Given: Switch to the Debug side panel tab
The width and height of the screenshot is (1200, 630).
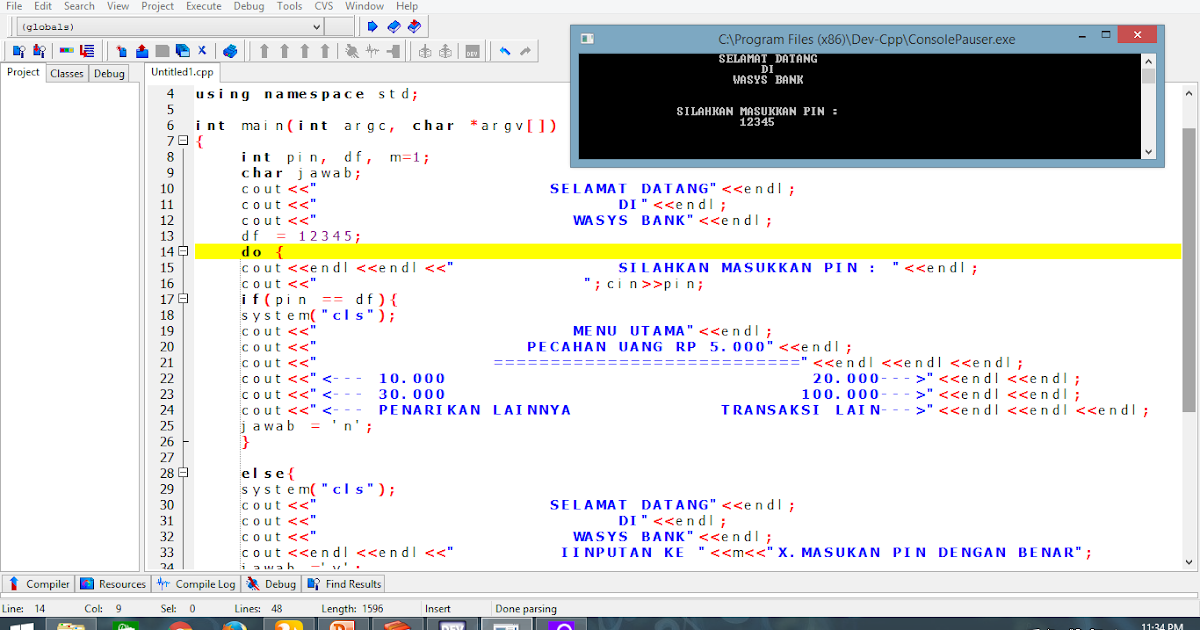Looking at the screenshot, I should pos(109,73).
